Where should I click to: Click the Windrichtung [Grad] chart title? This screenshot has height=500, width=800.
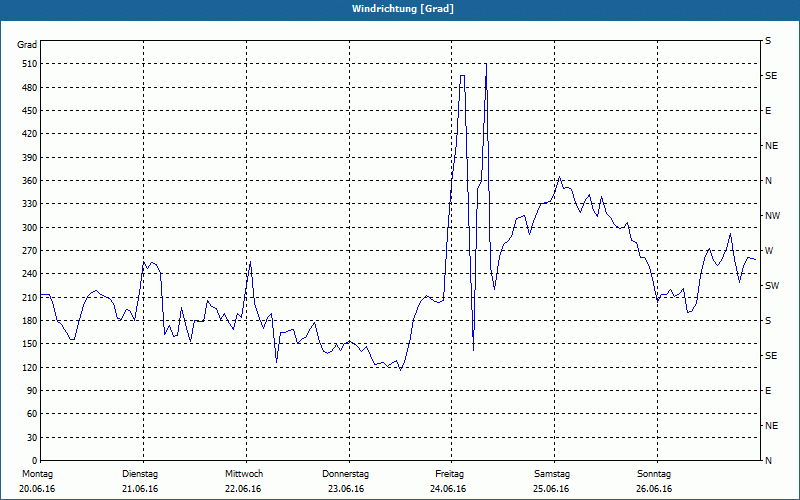(x=403, y=9)
